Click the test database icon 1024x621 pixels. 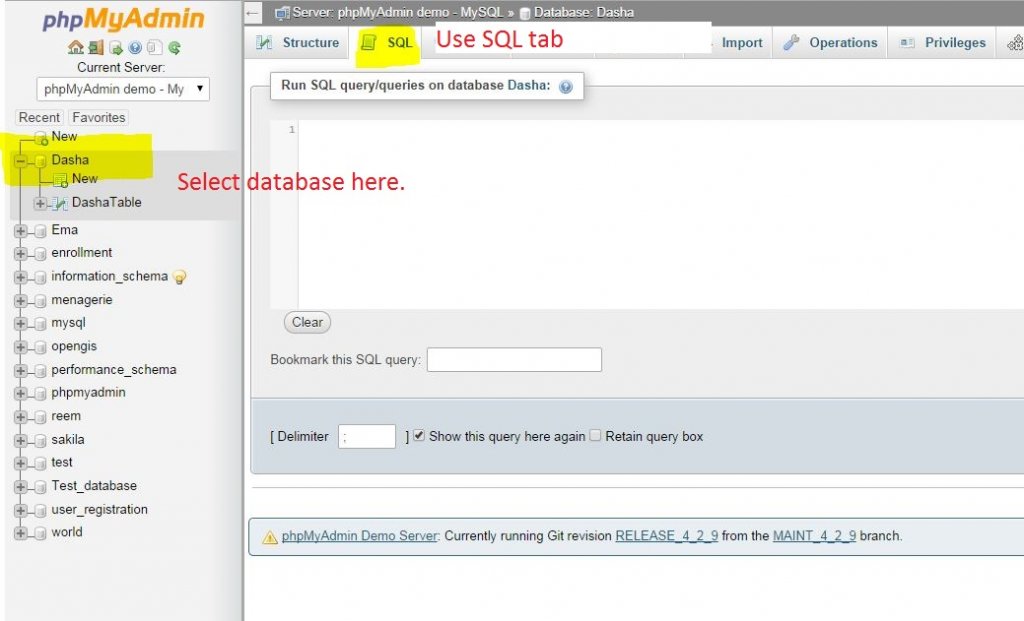coord(40,463)
